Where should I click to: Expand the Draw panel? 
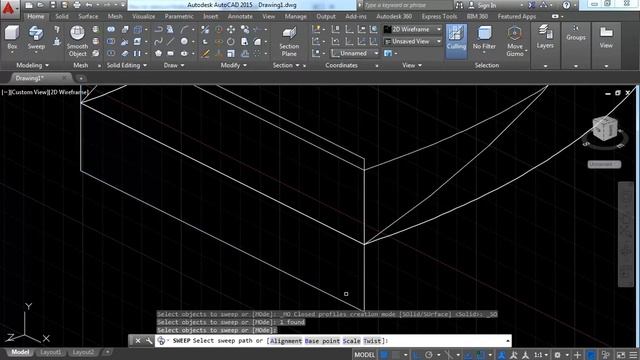coord(174,65)
